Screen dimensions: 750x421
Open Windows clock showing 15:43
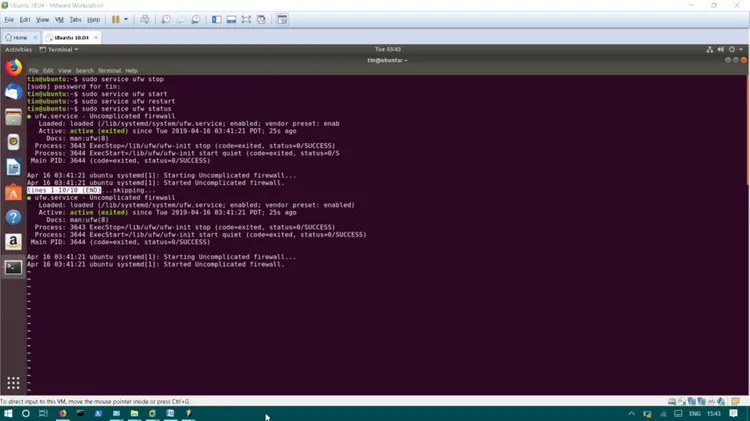tap(714, 413)
